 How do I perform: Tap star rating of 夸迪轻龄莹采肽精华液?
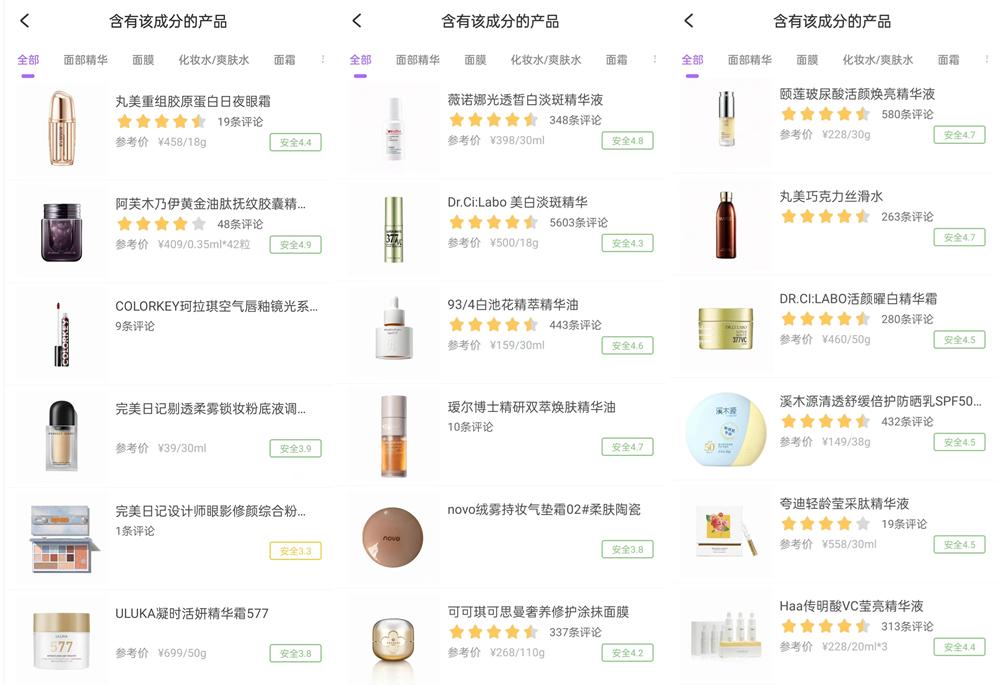[825, 524]
